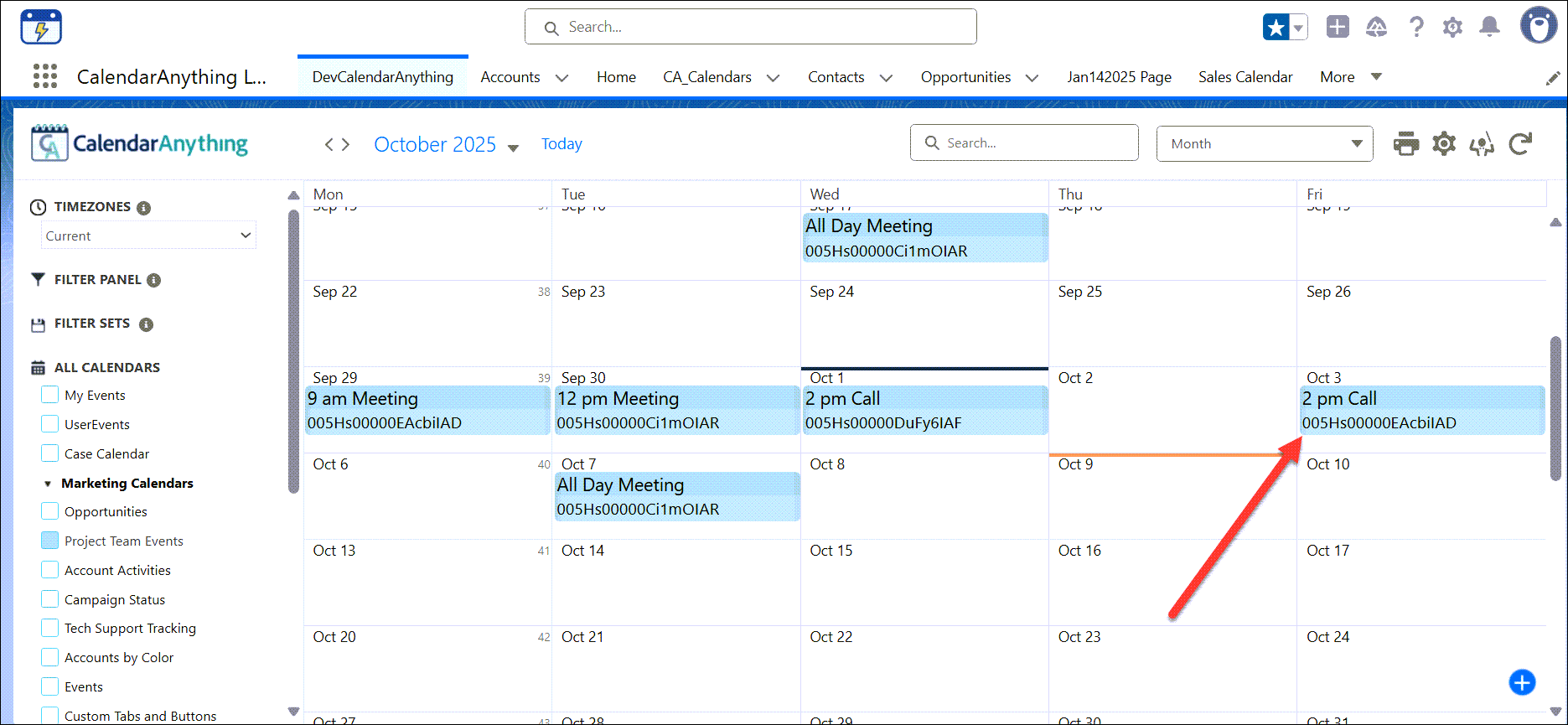Go to previous month arrow
Viewport: 1568px width, 725px height.
pyautogui.click(x=329, y=145)
